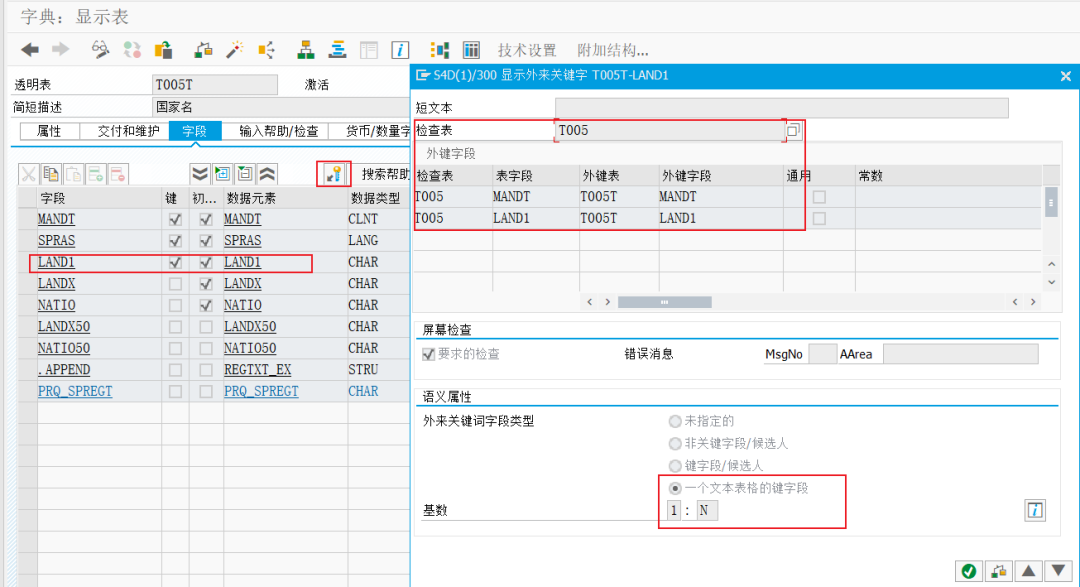
Task: Show the object hierarchy icon
Action: (306, 50)
